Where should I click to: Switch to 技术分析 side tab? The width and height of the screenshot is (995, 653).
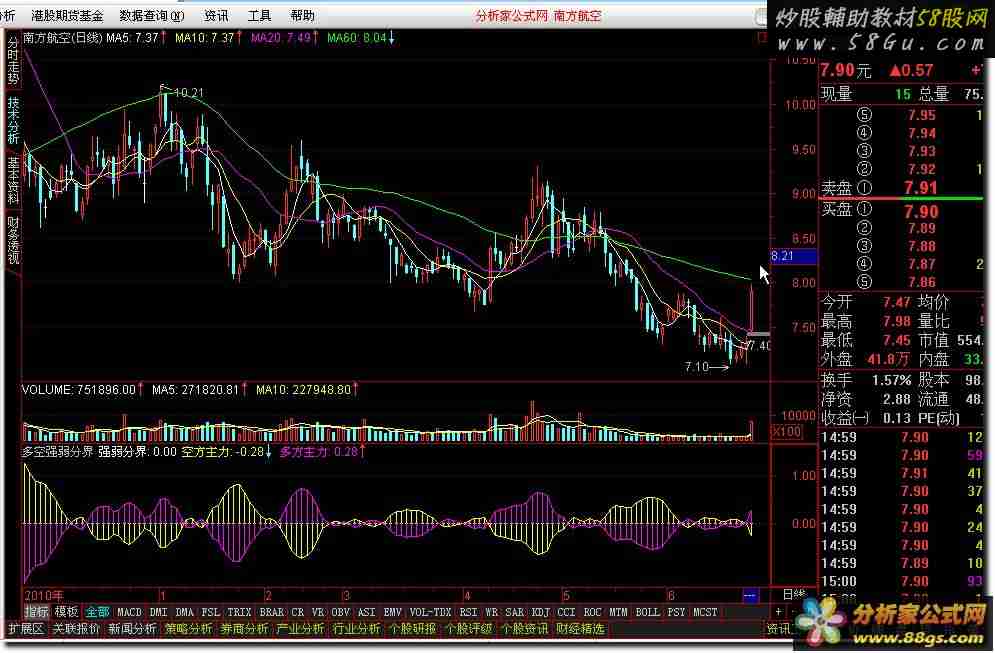tap(13, 121)
